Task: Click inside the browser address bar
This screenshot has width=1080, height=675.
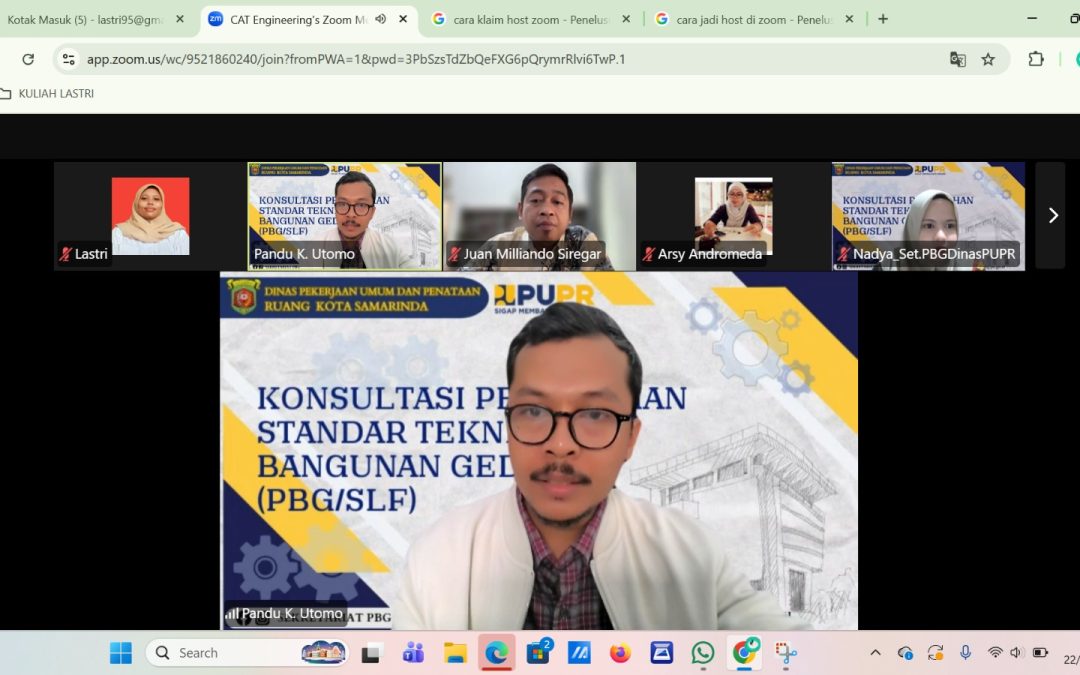Action: coord(400,60)
